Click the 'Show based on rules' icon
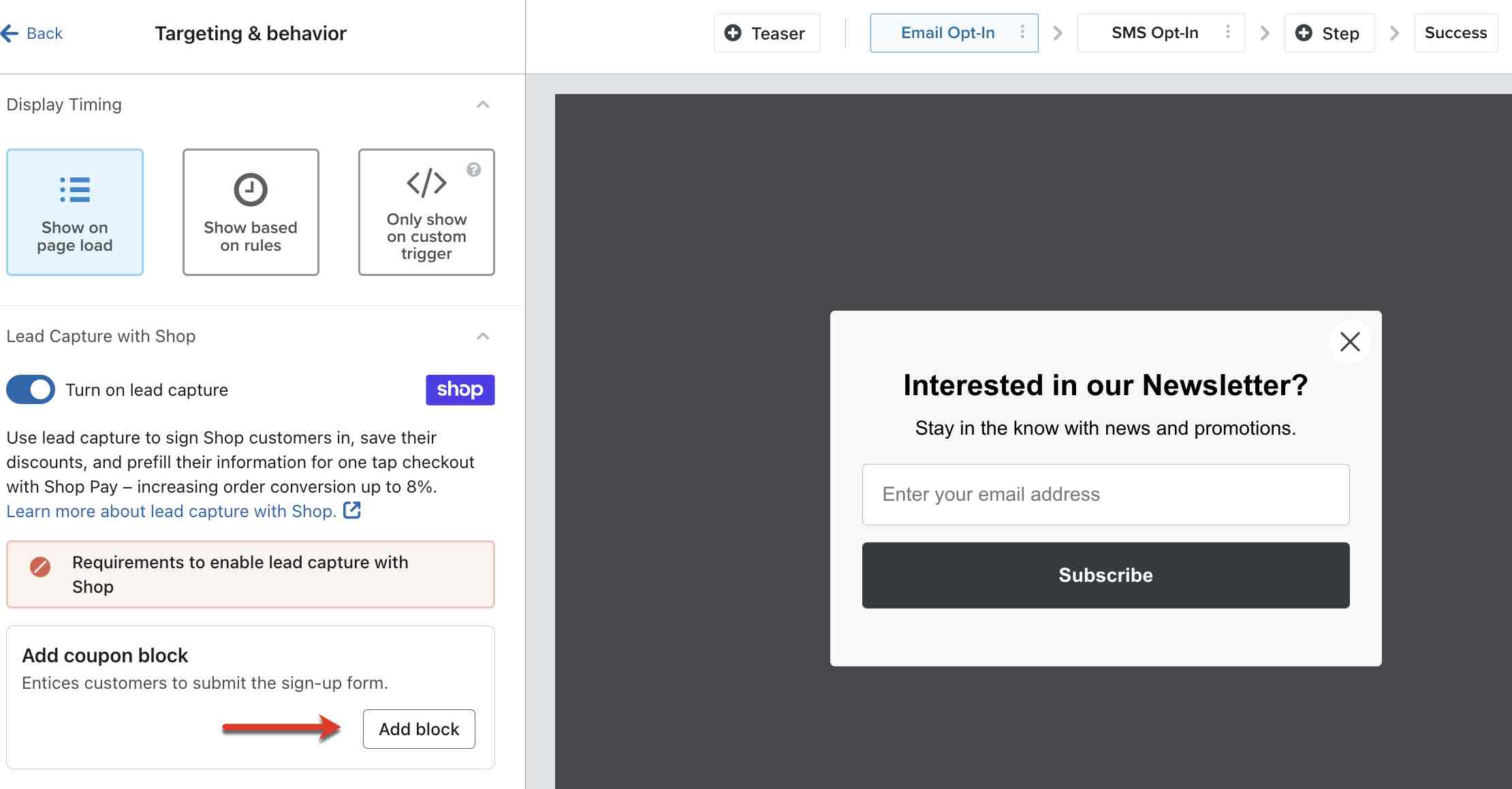This screenshot has width=1512, height=789. 250,190
